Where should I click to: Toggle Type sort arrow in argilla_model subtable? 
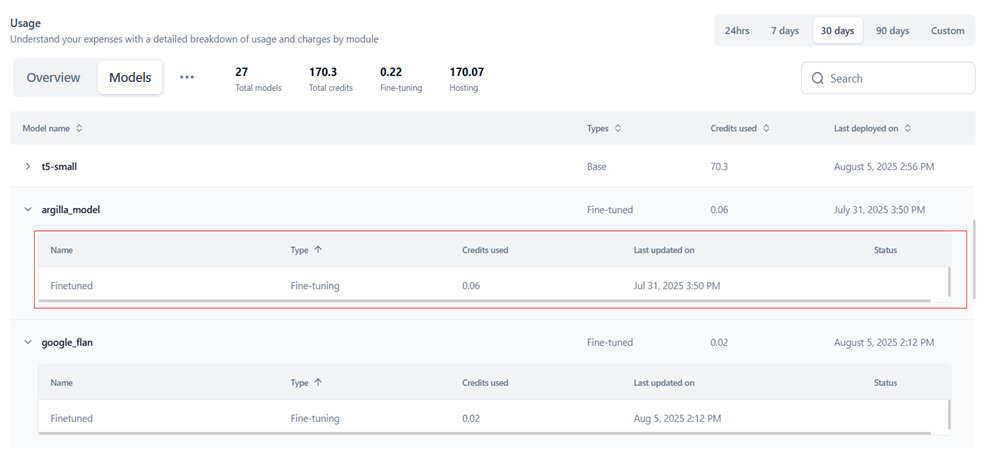coord(318,250)
